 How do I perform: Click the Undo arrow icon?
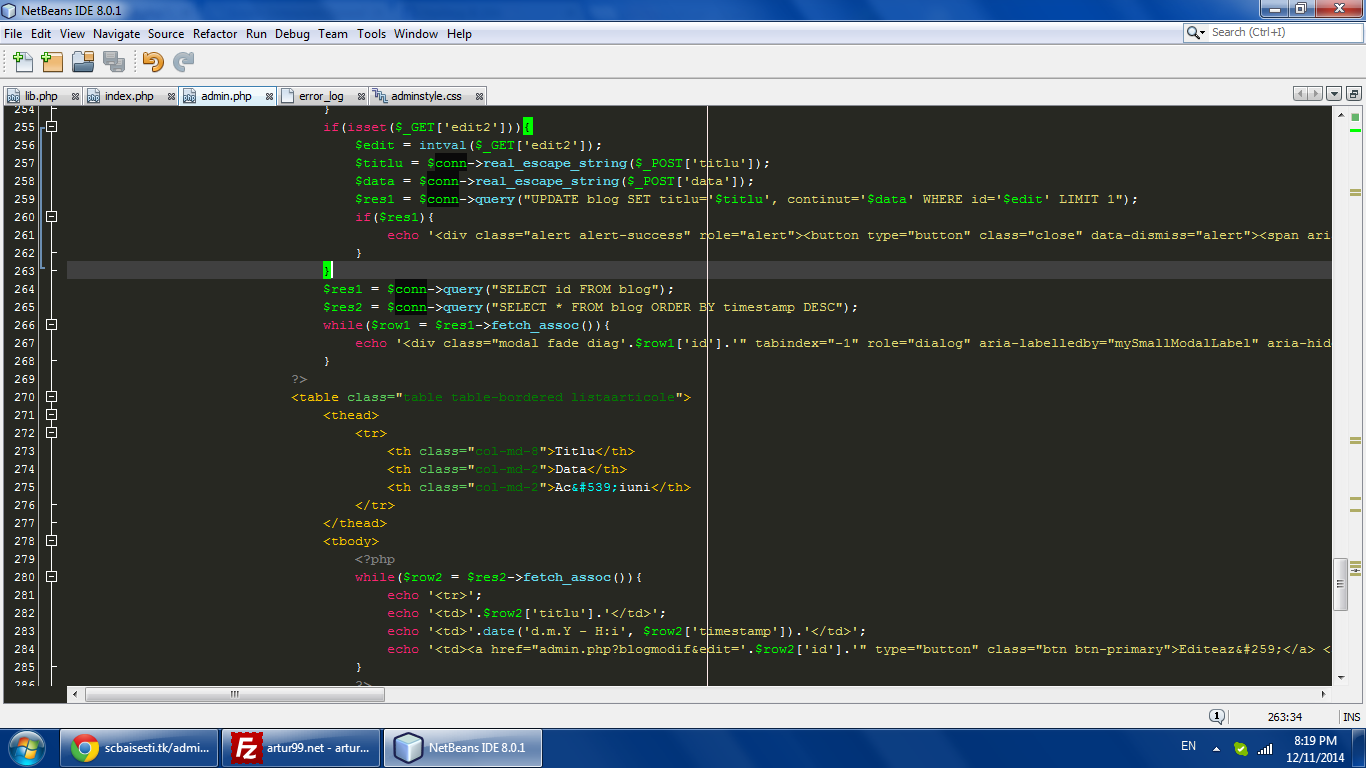pos(152,62)
